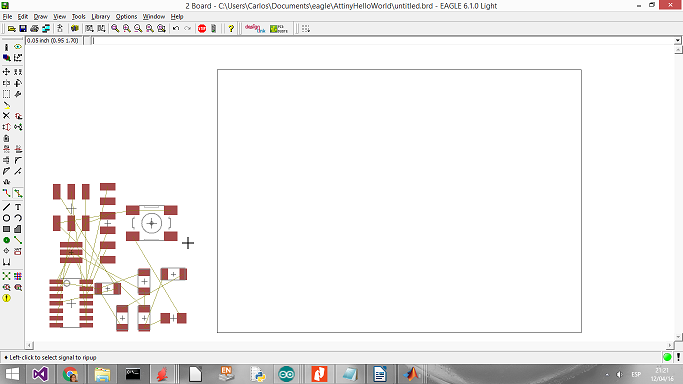Select the Text tool
This screenshot has width=683, height=384.
(x=18, y=207)
